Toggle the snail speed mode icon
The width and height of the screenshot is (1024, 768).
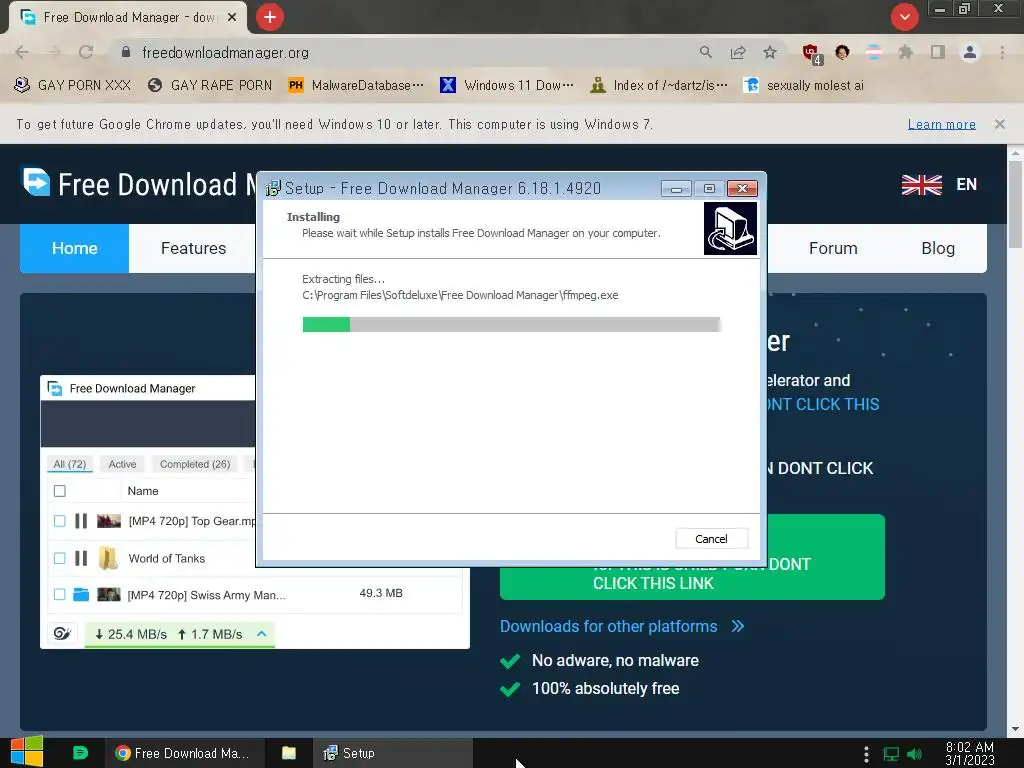tap(62, 633)
